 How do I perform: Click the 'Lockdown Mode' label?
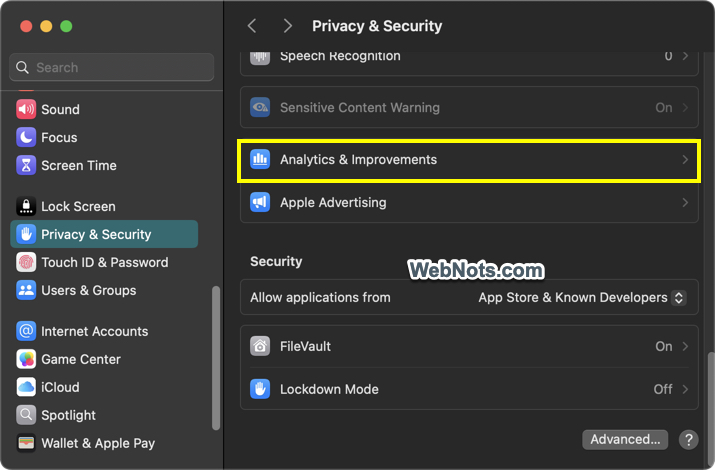pyautogui.click(x=329, y=389)
